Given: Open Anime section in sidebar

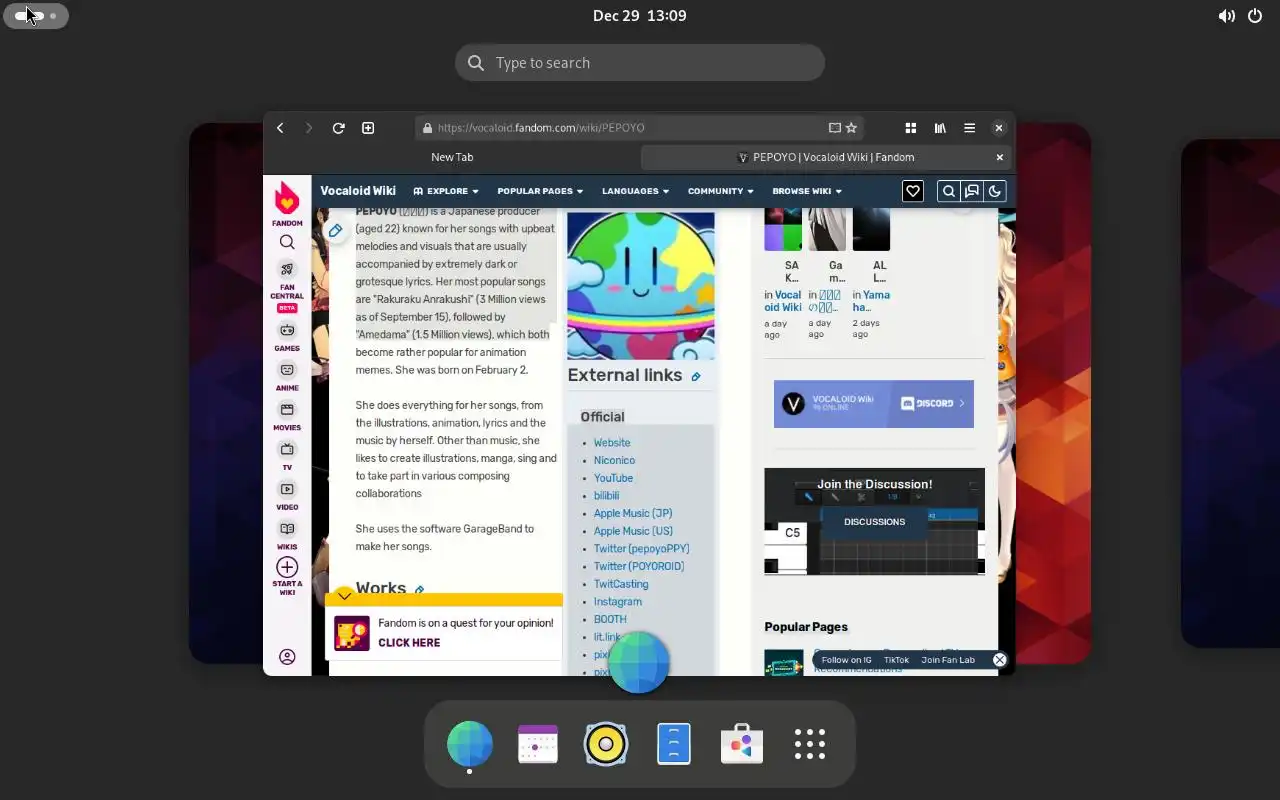Looking at the screenshot, I should pyautogui.click(x=287, y=376).
